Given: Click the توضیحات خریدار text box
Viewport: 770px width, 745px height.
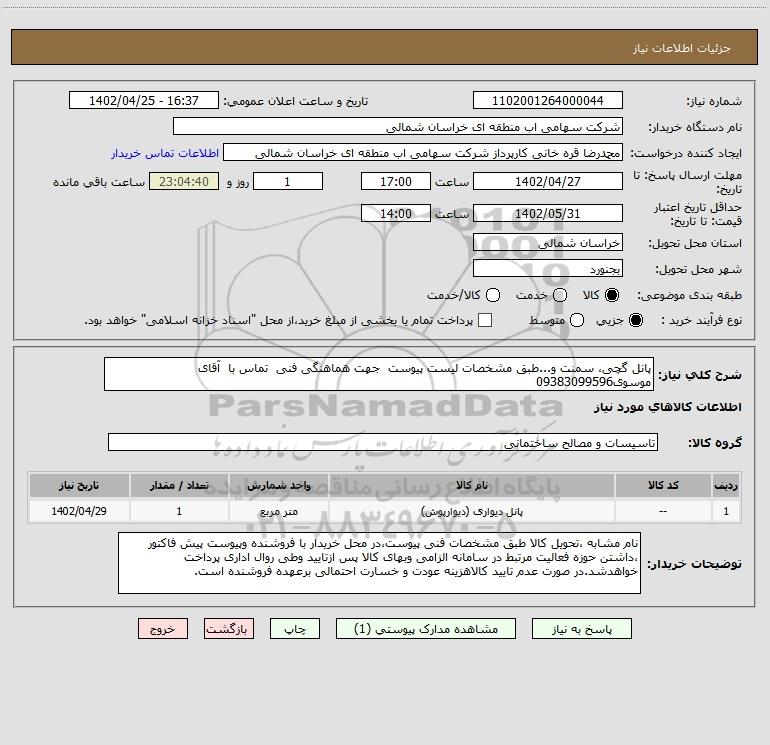Looking at the screenshot, I should click(379, 563).
